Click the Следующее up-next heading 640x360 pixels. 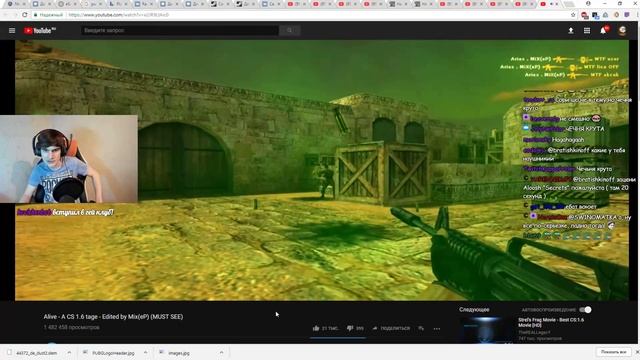(474, 309)
